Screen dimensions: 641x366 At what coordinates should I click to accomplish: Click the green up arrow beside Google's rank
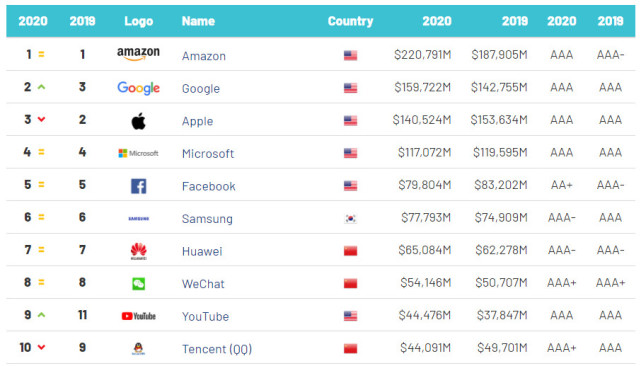tap(41, 87)
